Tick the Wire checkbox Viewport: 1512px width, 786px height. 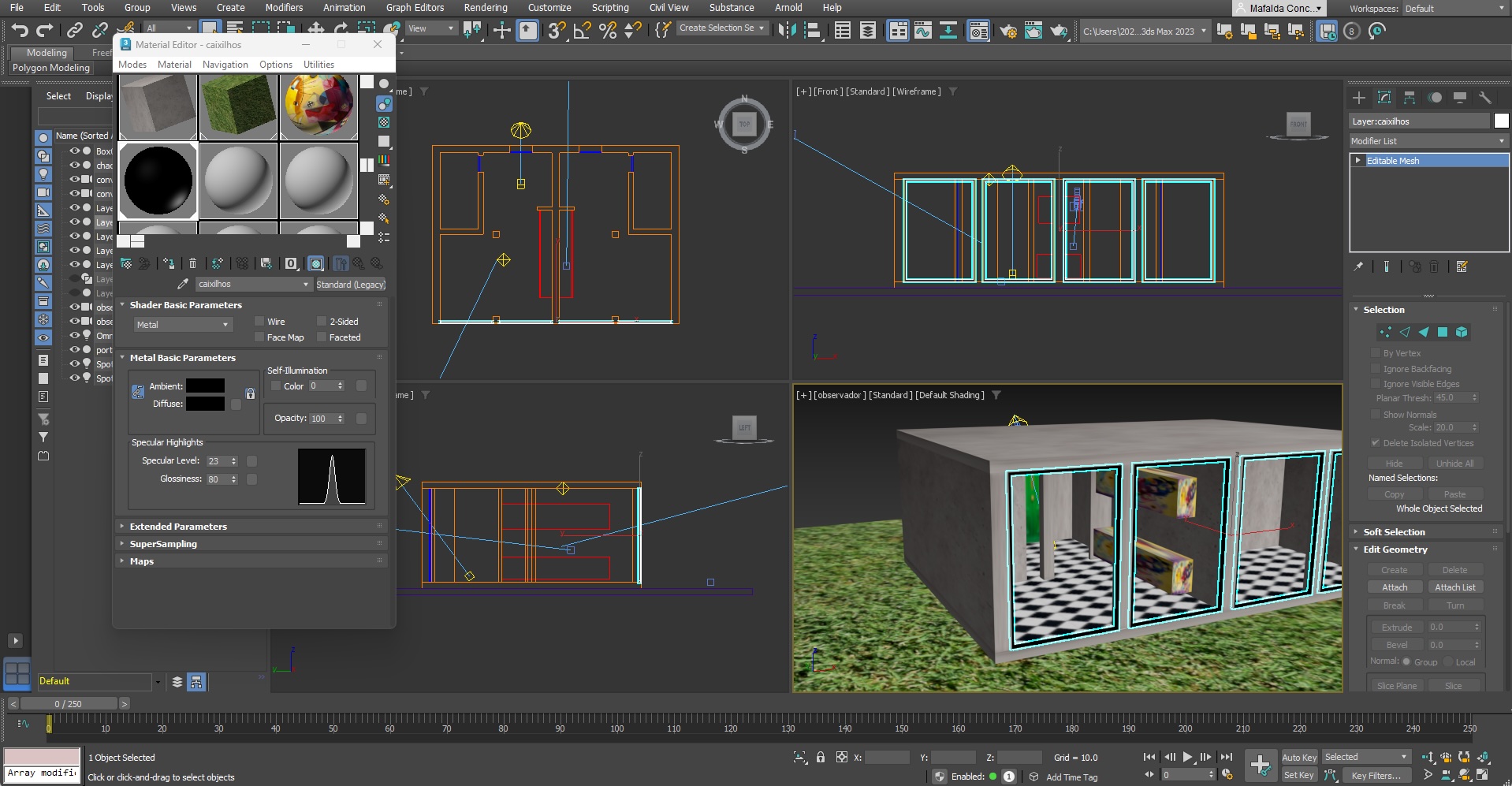tap(259, 322)
